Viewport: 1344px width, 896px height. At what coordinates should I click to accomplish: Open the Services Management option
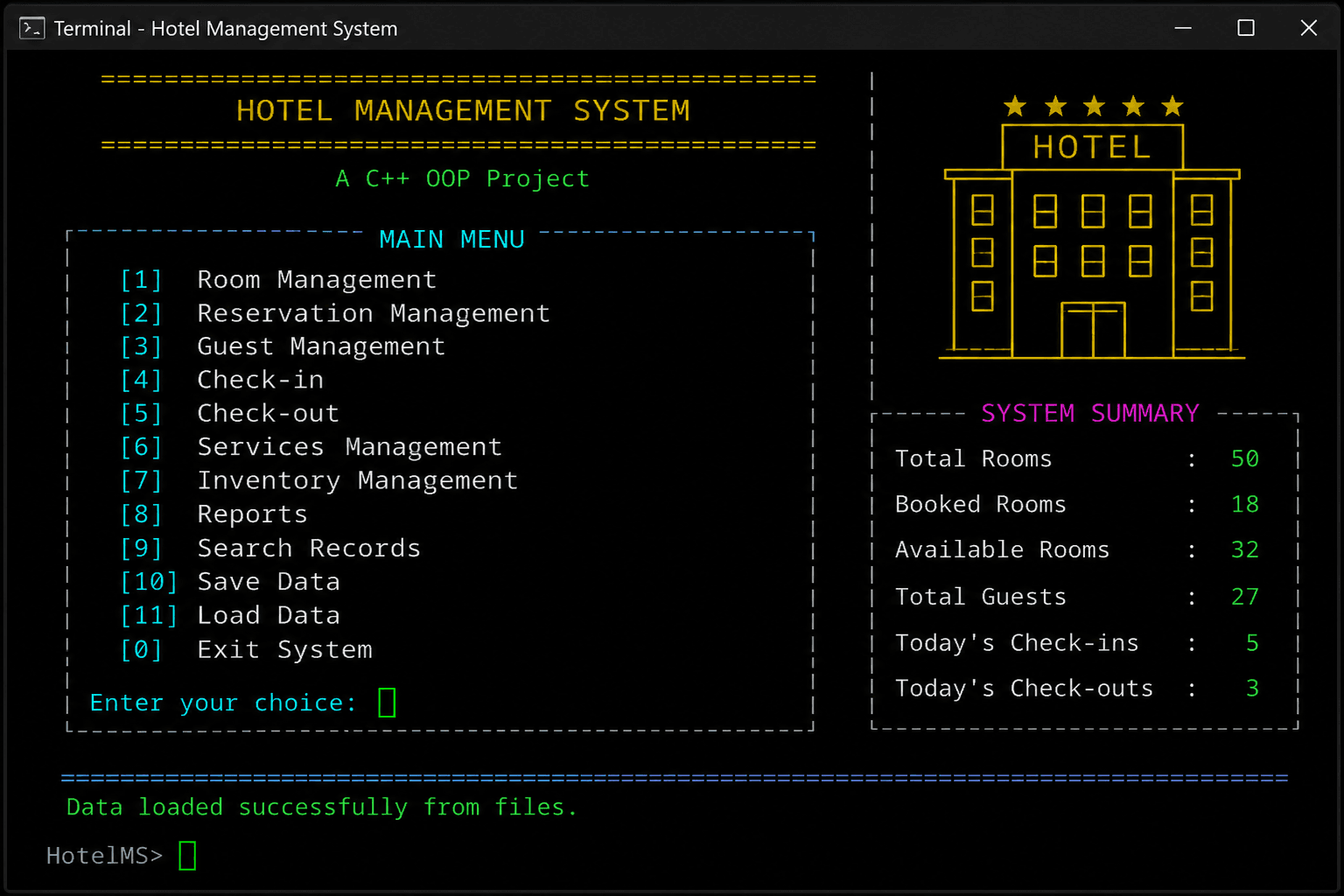click(x=311, y=447)
